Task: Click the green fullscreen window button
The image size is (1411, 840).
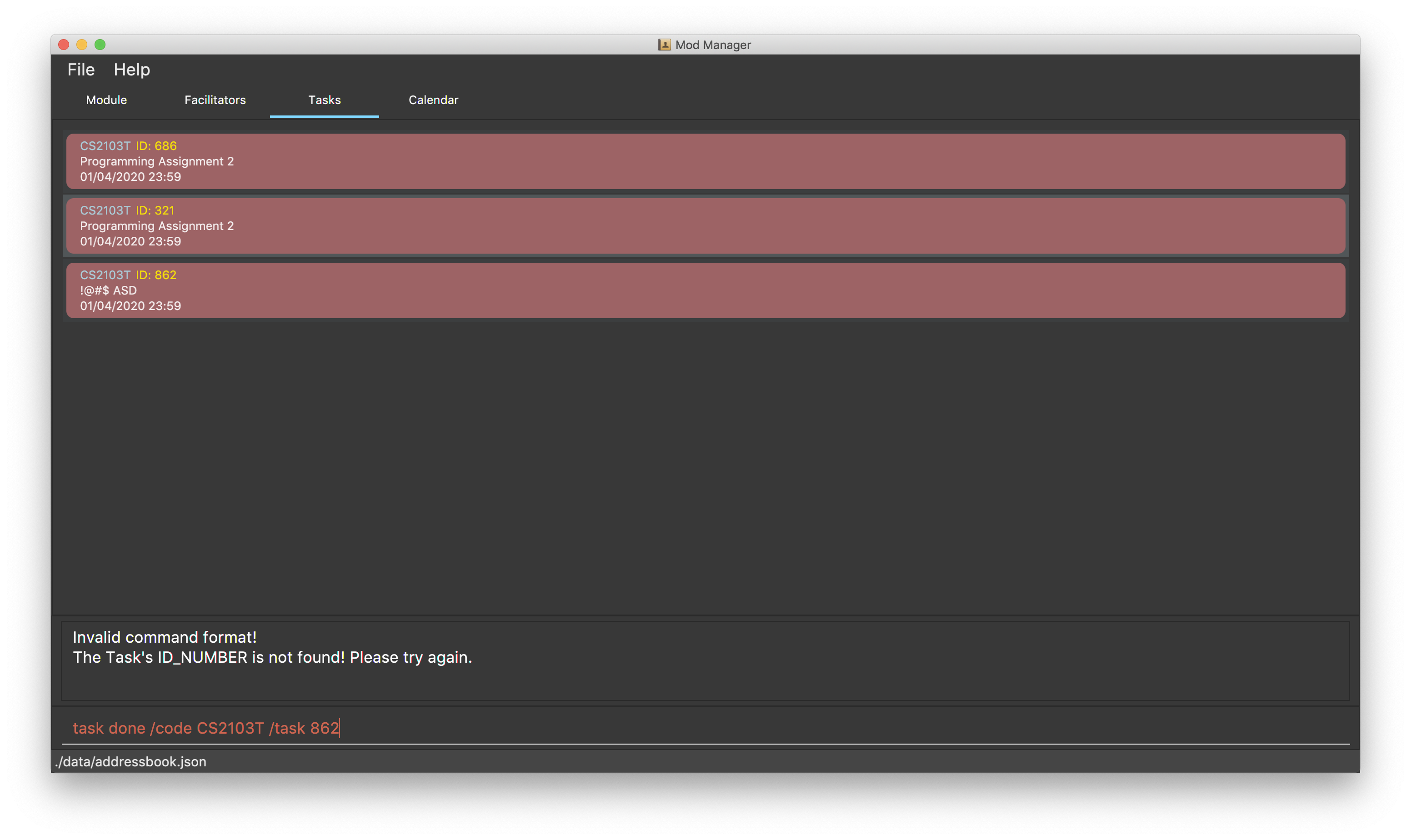Action: point(100,45)
